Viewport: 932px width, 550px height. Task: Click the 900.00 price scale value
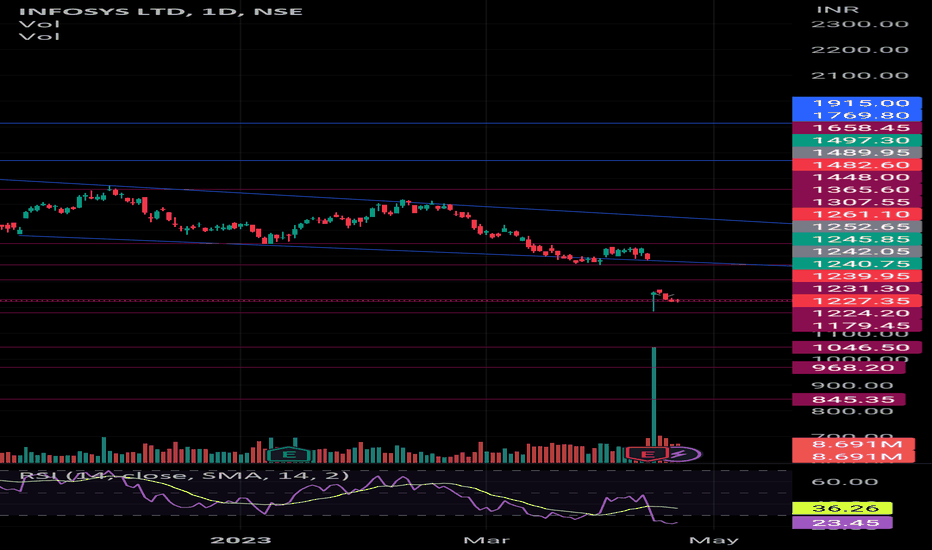pyautogui.click(x=852, y=386)
